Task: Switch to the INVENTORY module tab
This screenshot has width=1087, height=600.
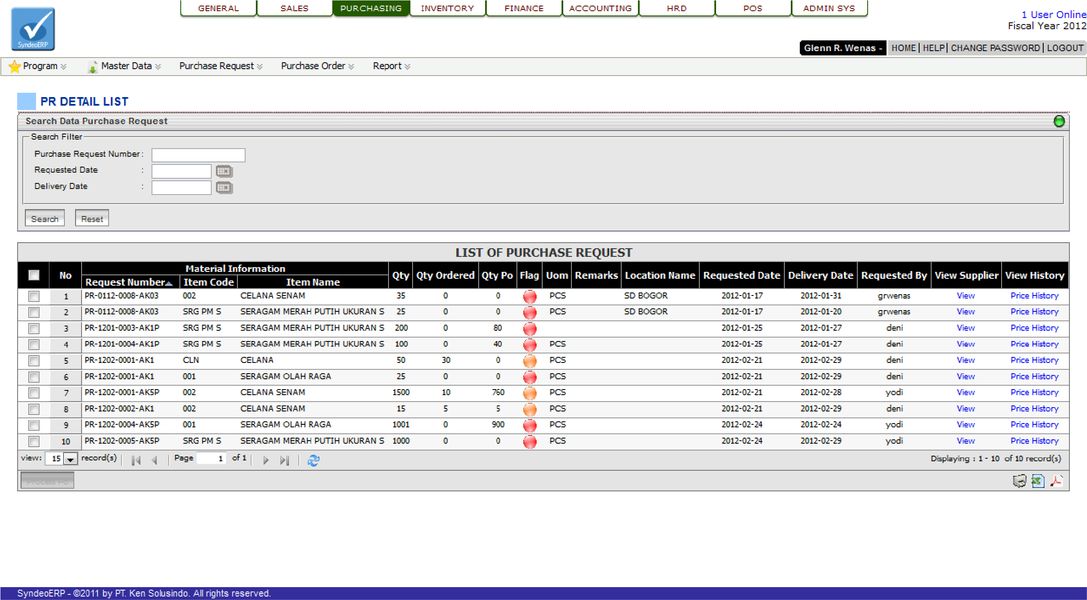Action: coord(447,8)
